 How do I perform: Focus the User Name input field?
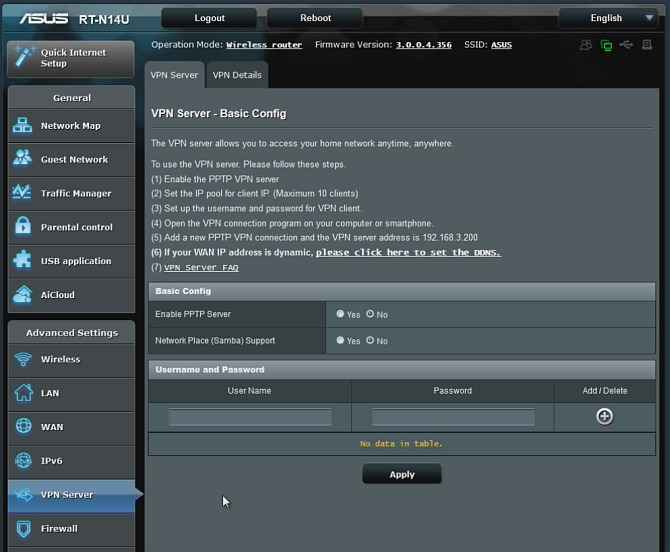(x=250, y=417)
